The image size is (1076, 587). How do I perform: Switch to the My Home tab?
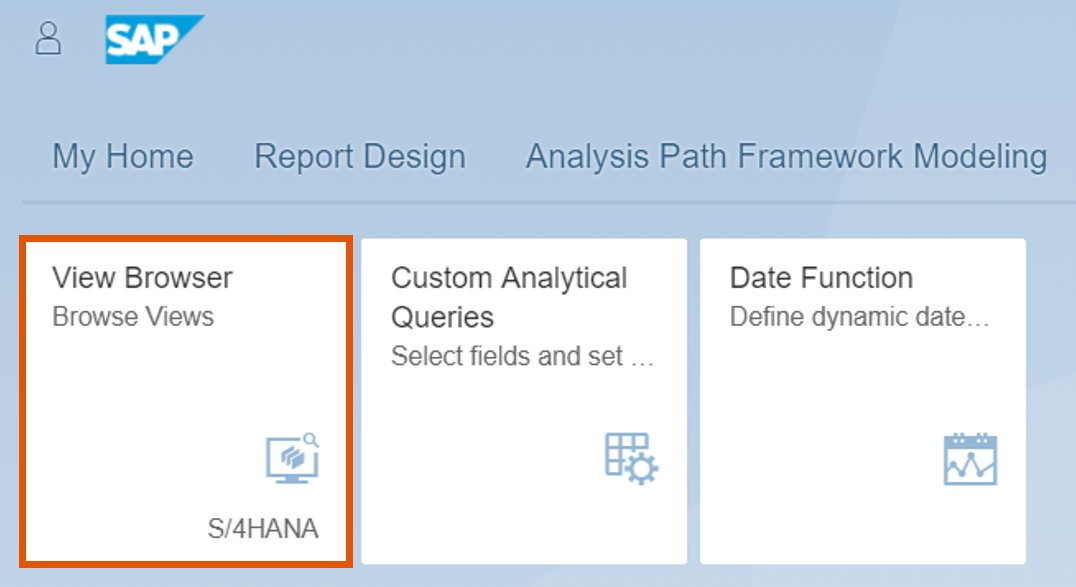tap(122, 156)
